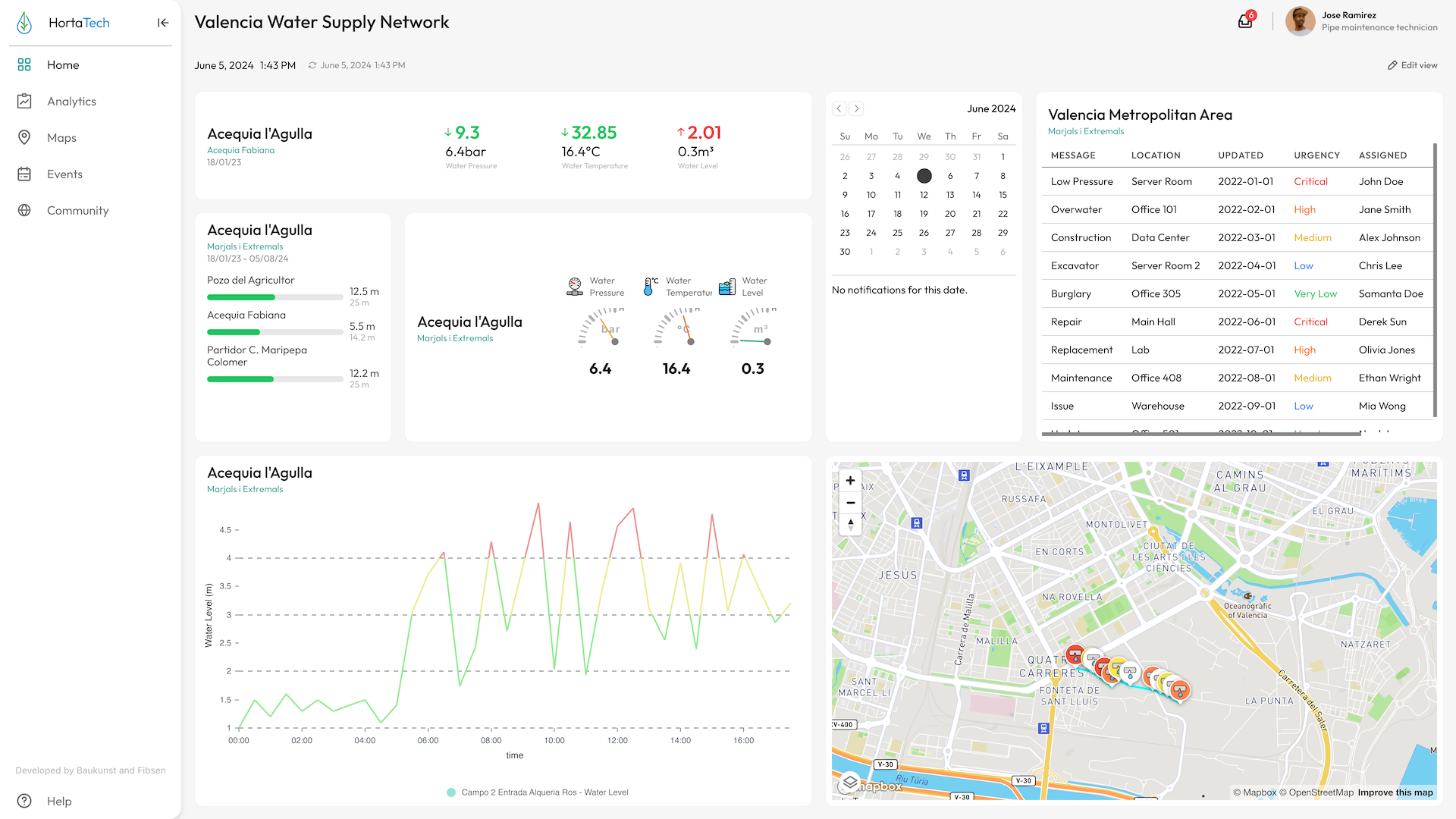Open map layers icon

tap(850, 781)
